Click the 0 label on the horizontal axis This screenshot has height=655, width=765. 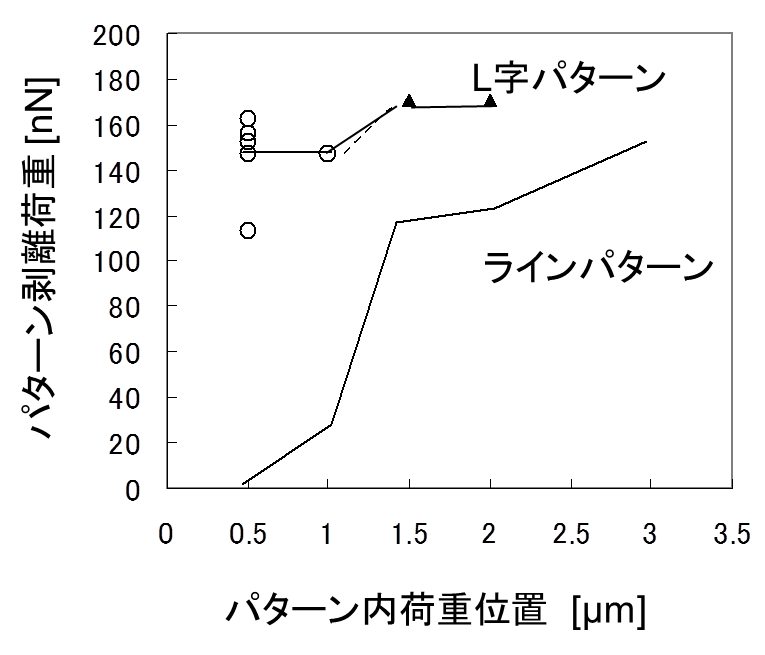tap(166, 534)
